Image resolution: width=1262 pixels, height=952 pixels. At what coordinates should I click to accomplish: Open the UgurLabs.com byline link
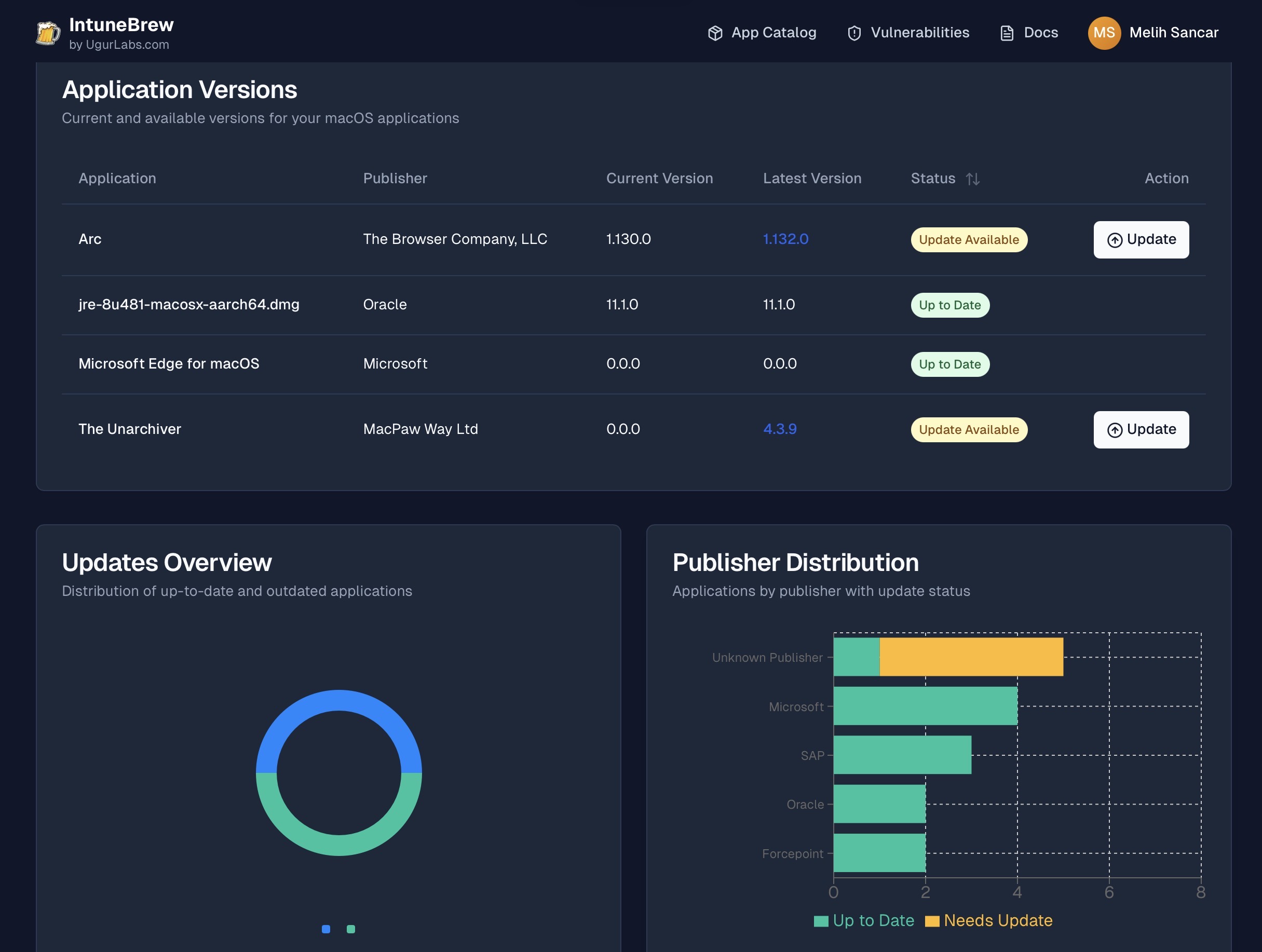tap(119, 45)
